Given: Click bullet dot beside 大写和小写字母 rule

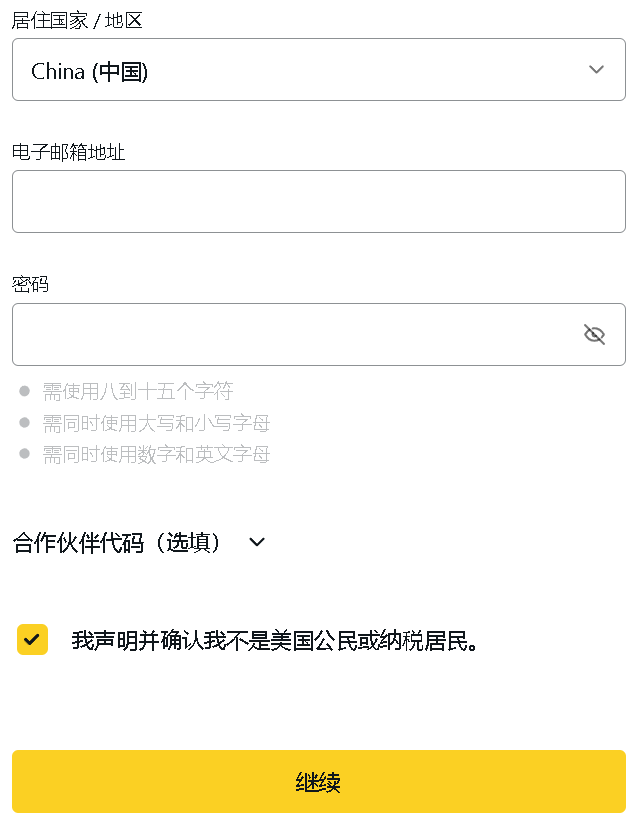Looking at the screenshot, I should pos(25,423).
